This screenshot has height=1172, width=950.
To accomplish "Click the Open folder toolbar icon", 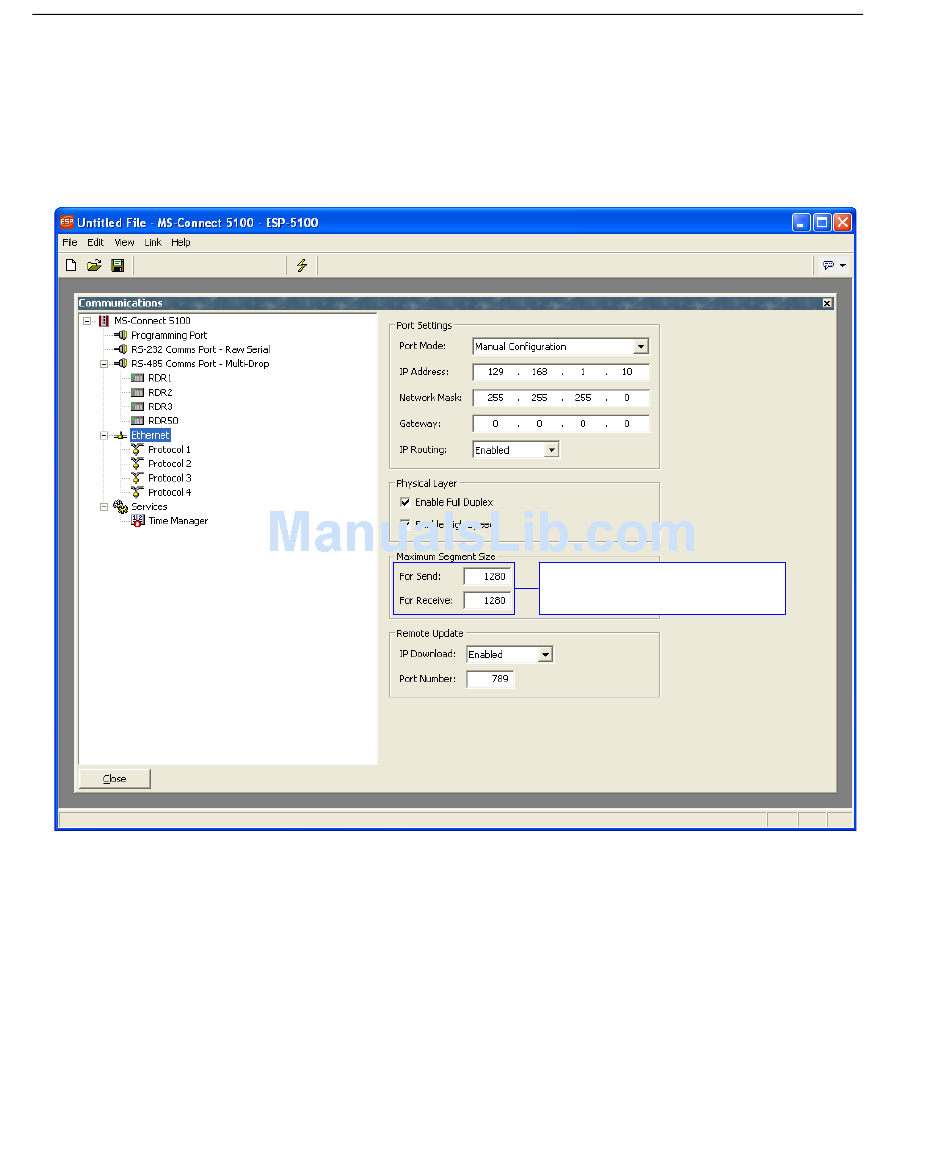I will coord(94,265).
